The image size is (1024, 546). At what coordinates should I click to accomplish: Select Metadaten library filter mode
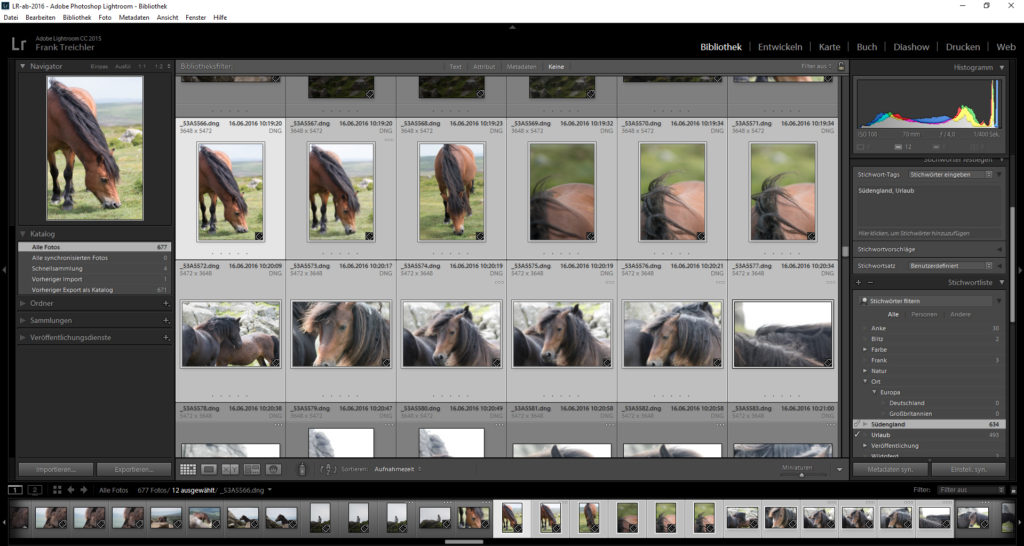[x=521, y=67]
